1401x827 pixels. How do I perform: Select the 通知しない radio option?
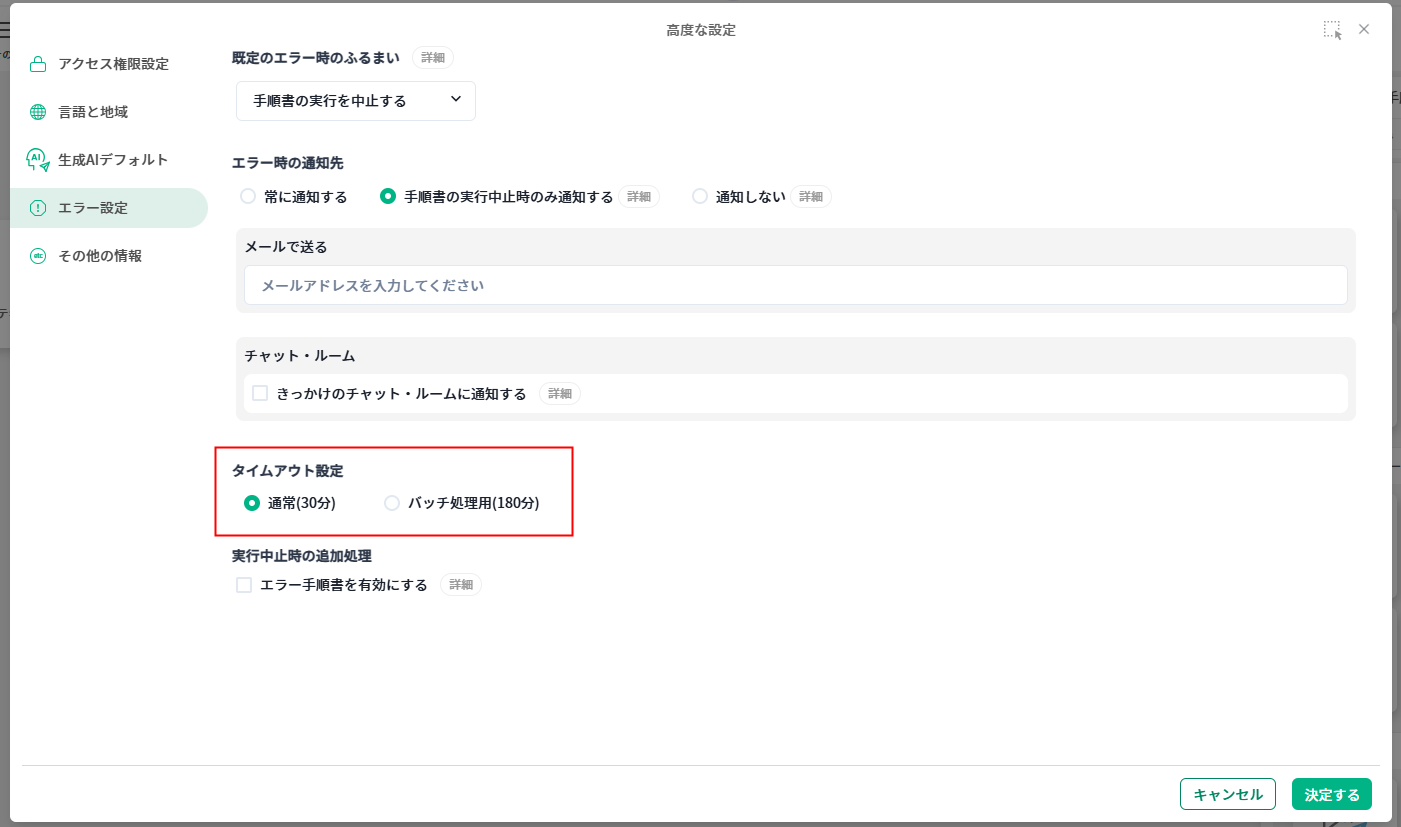[700, 197]
